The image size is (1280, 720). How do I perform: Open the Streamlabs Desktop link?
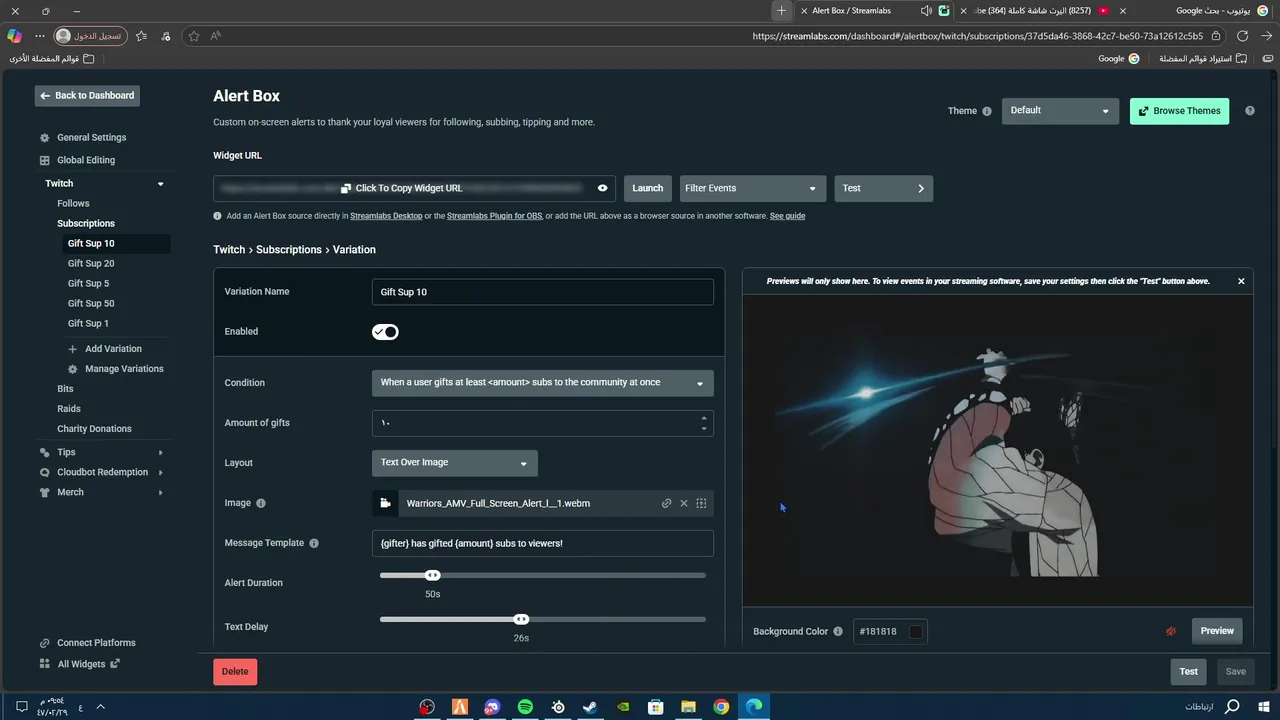386,216
